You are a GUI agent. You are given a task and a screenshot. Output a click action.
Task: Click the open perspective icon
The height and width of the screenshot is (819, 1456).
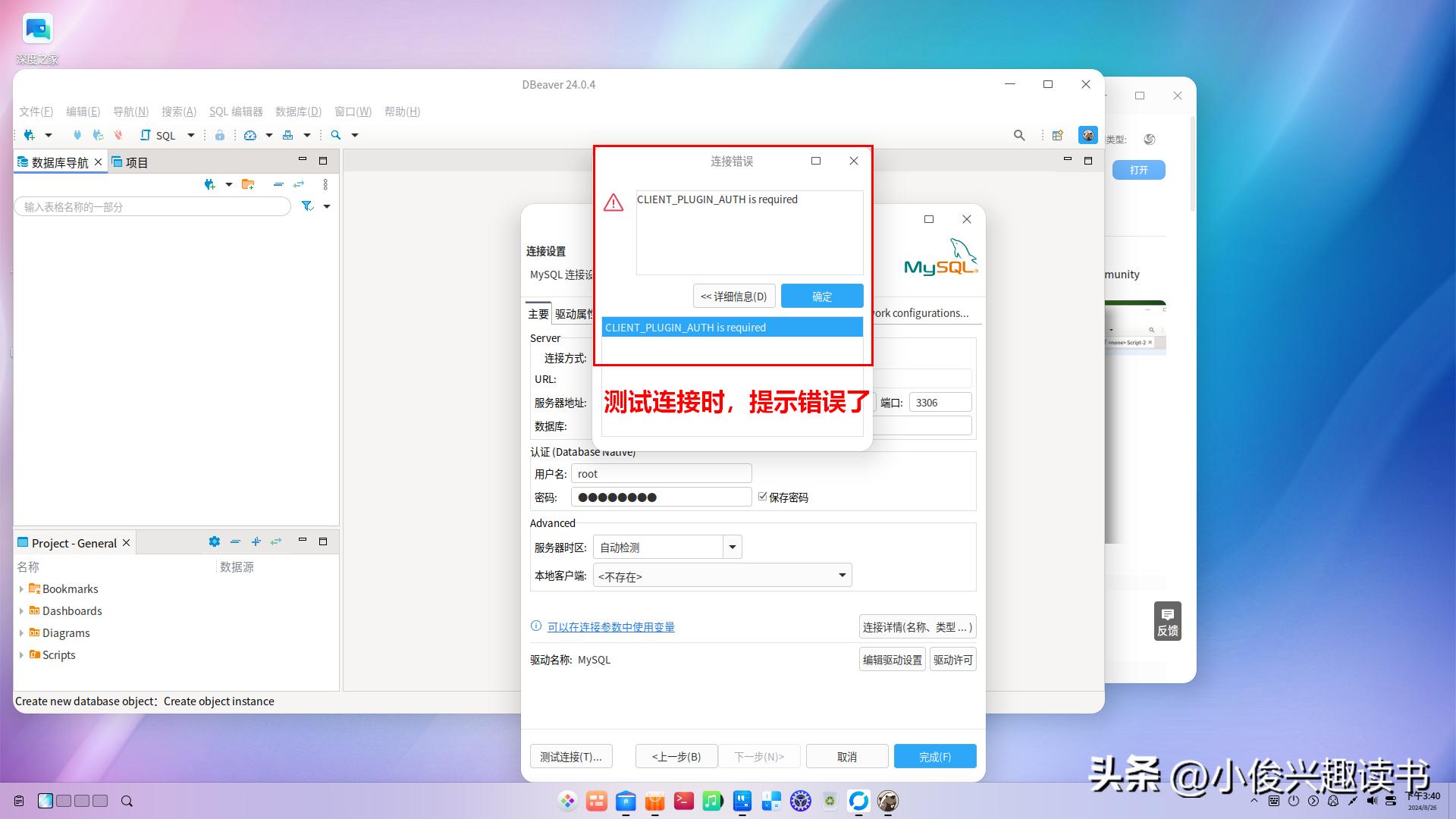(x=1057, y=135)
